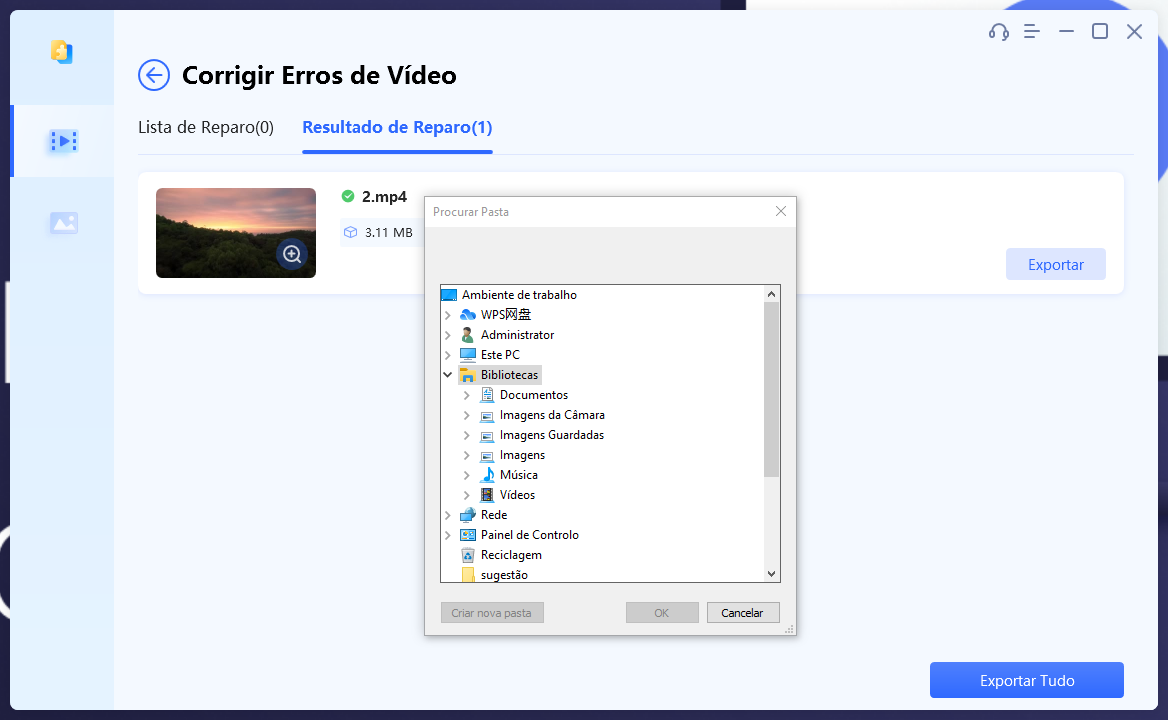This screenshot has height=720, width=1168.
Task: Collapse the Bibliotecas tree node
Action: point(448,375)
